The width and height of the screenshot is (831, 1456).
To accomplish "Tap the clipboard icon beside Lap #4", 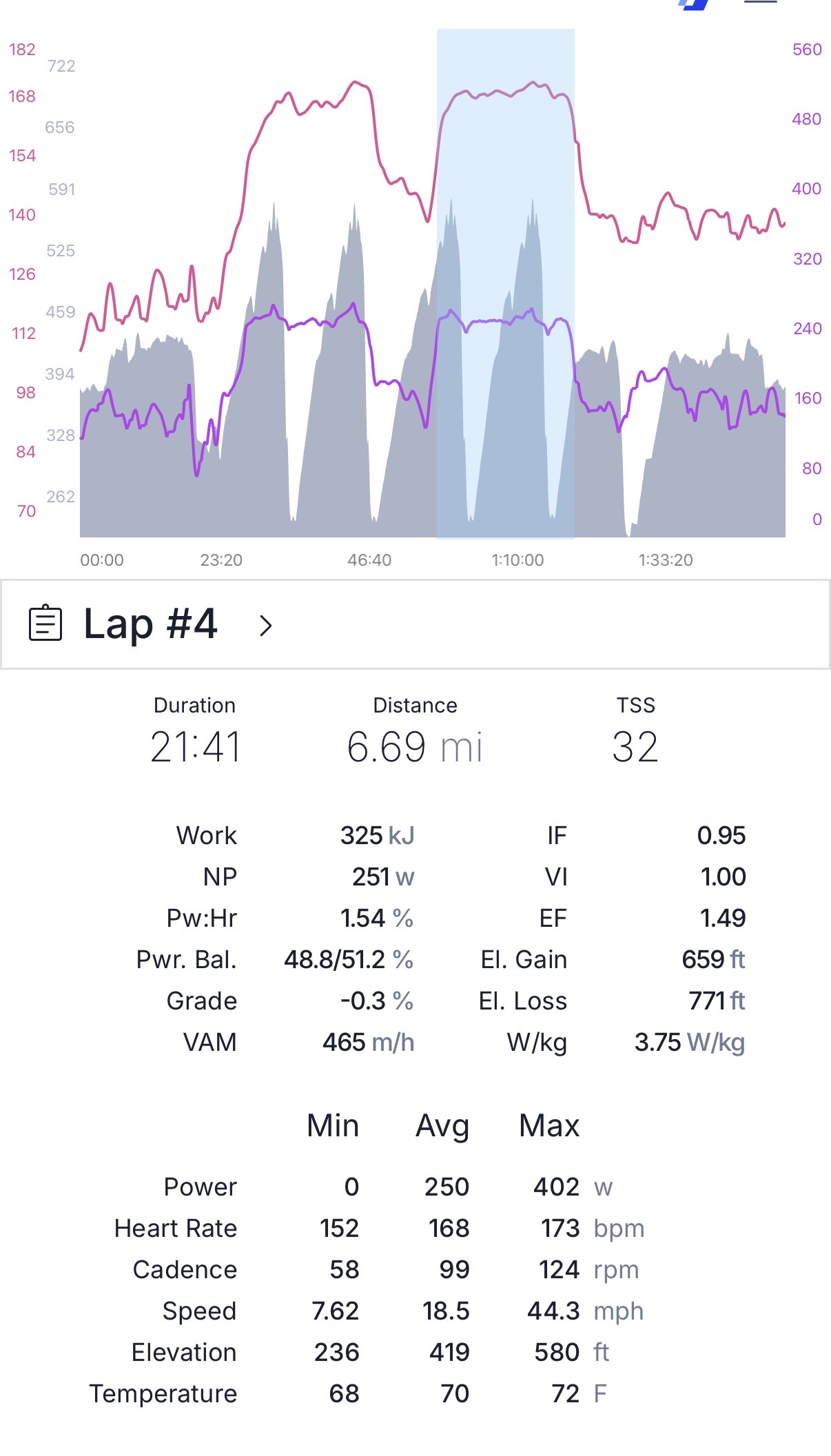I will [45, 623].
